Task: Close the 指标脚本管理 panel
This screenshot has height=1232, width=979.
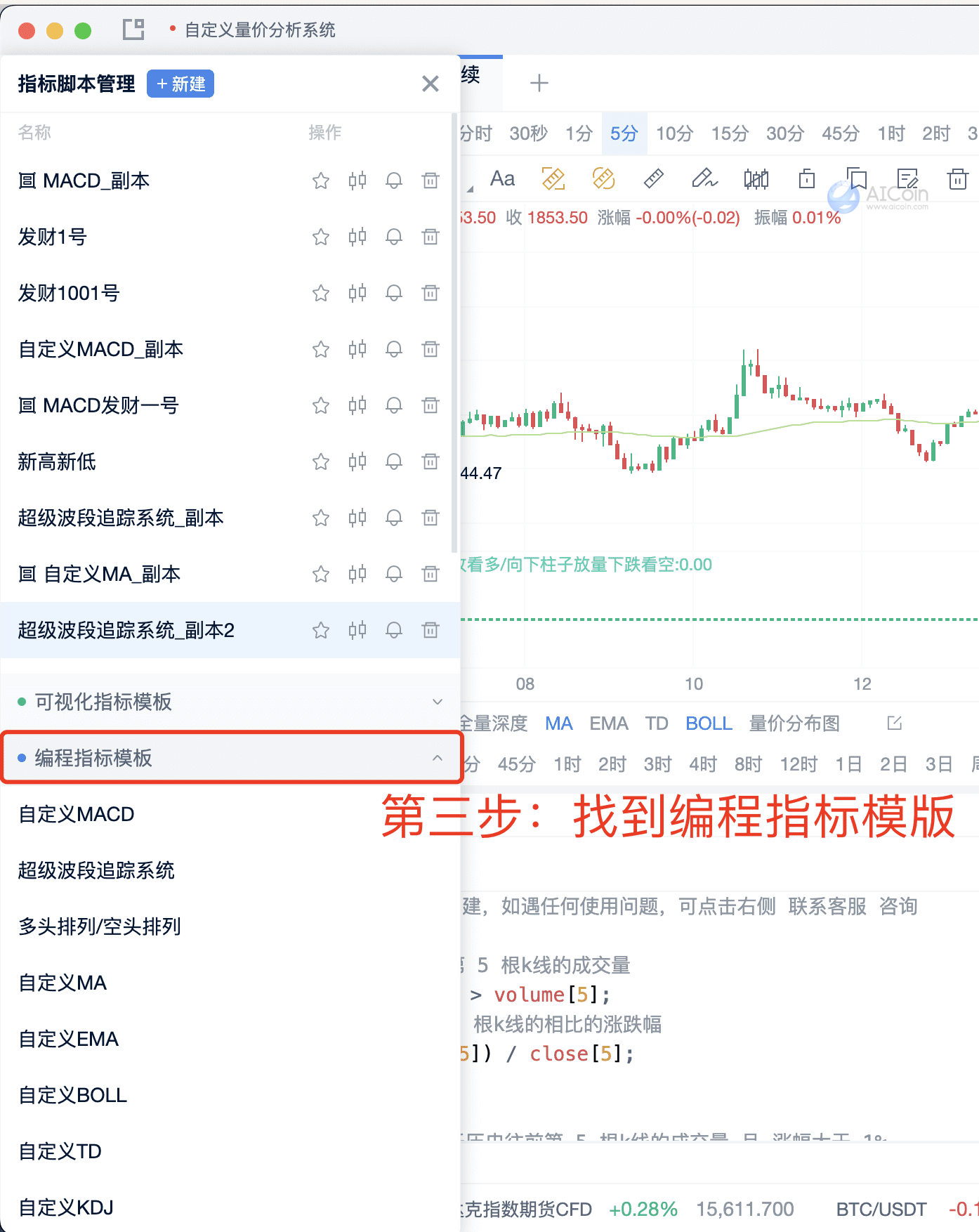Action: 431,84
